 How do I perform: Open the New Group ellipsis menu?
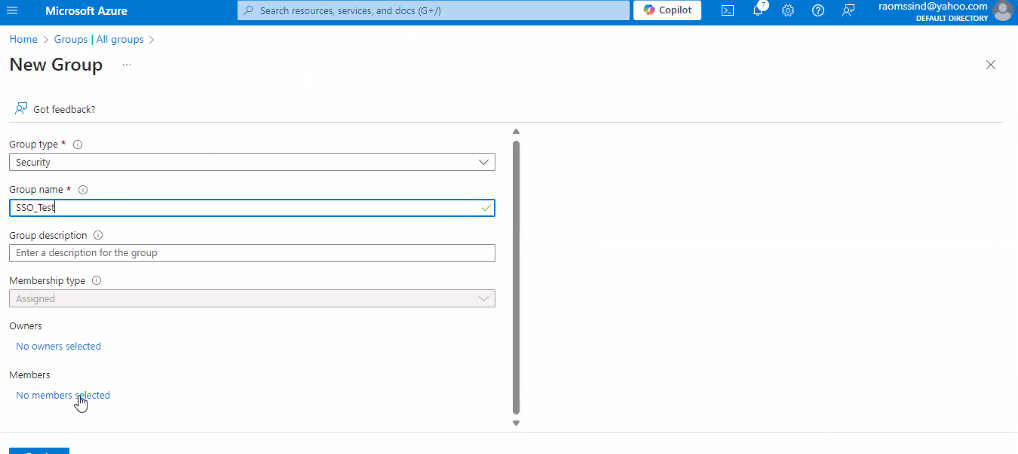(127, 65)
